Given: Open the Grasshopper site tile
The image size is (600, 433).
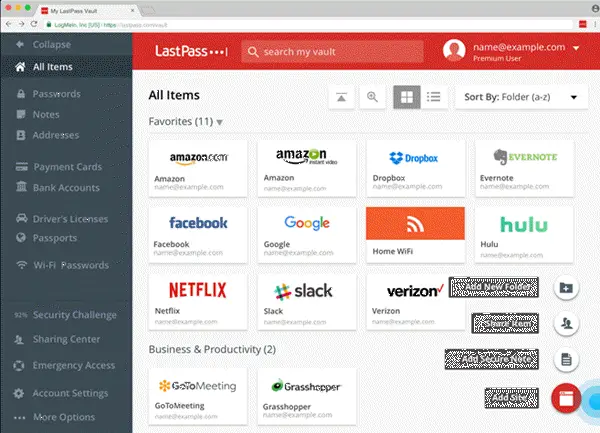Looking at the screenshot, I should 307,397.
